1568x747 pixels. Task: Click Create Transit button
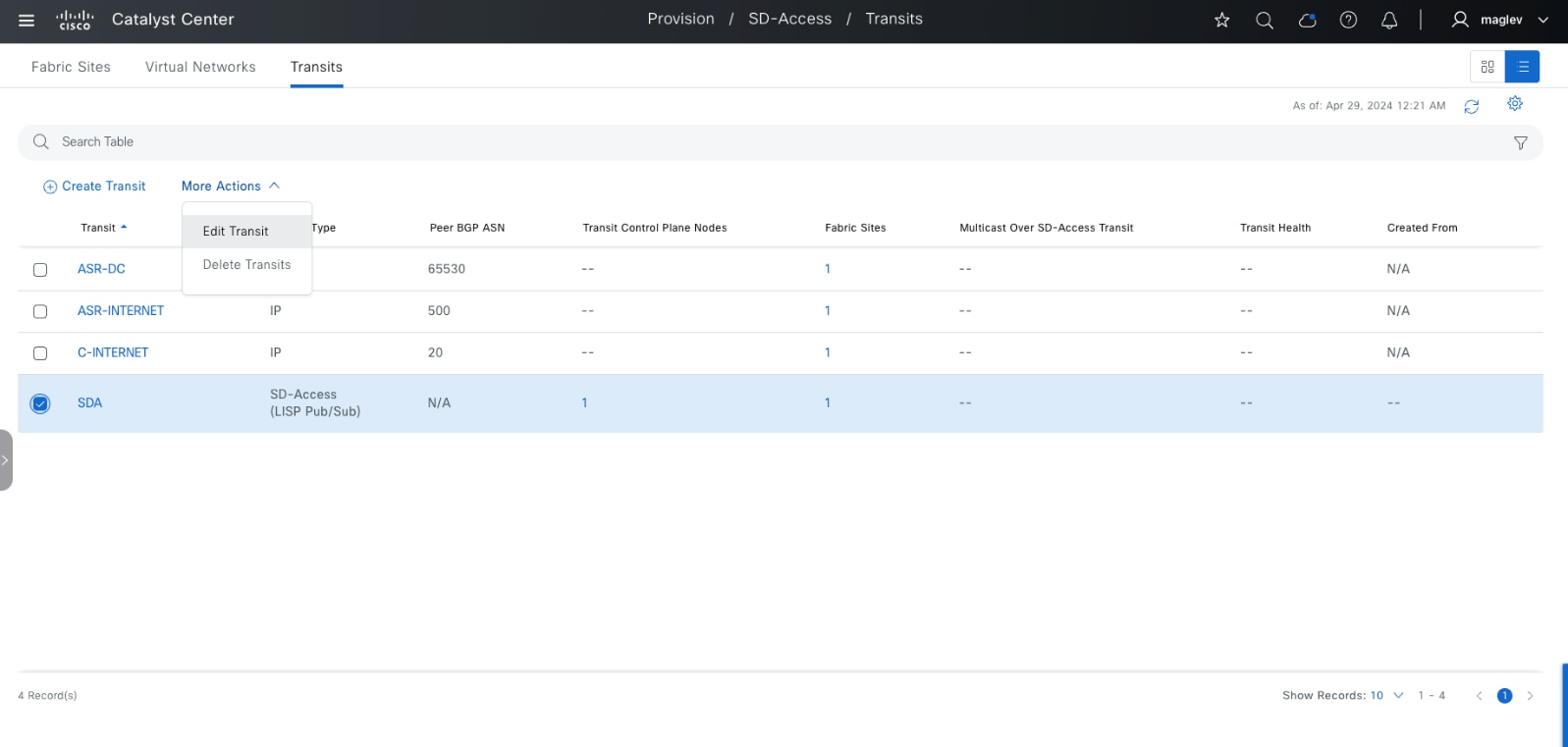point(94,187)
